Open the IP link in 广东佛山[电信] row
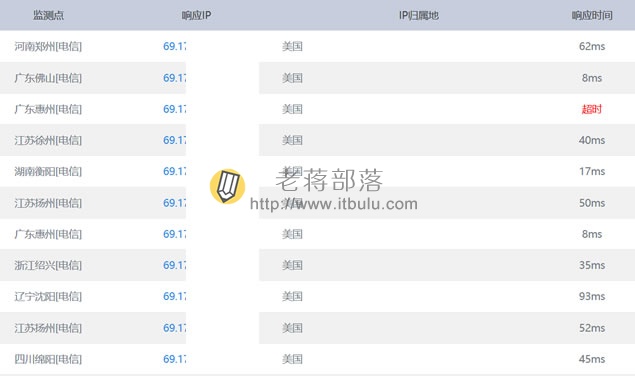The height and width of the screenshot is (376, 635). click(x=175, y=78)
